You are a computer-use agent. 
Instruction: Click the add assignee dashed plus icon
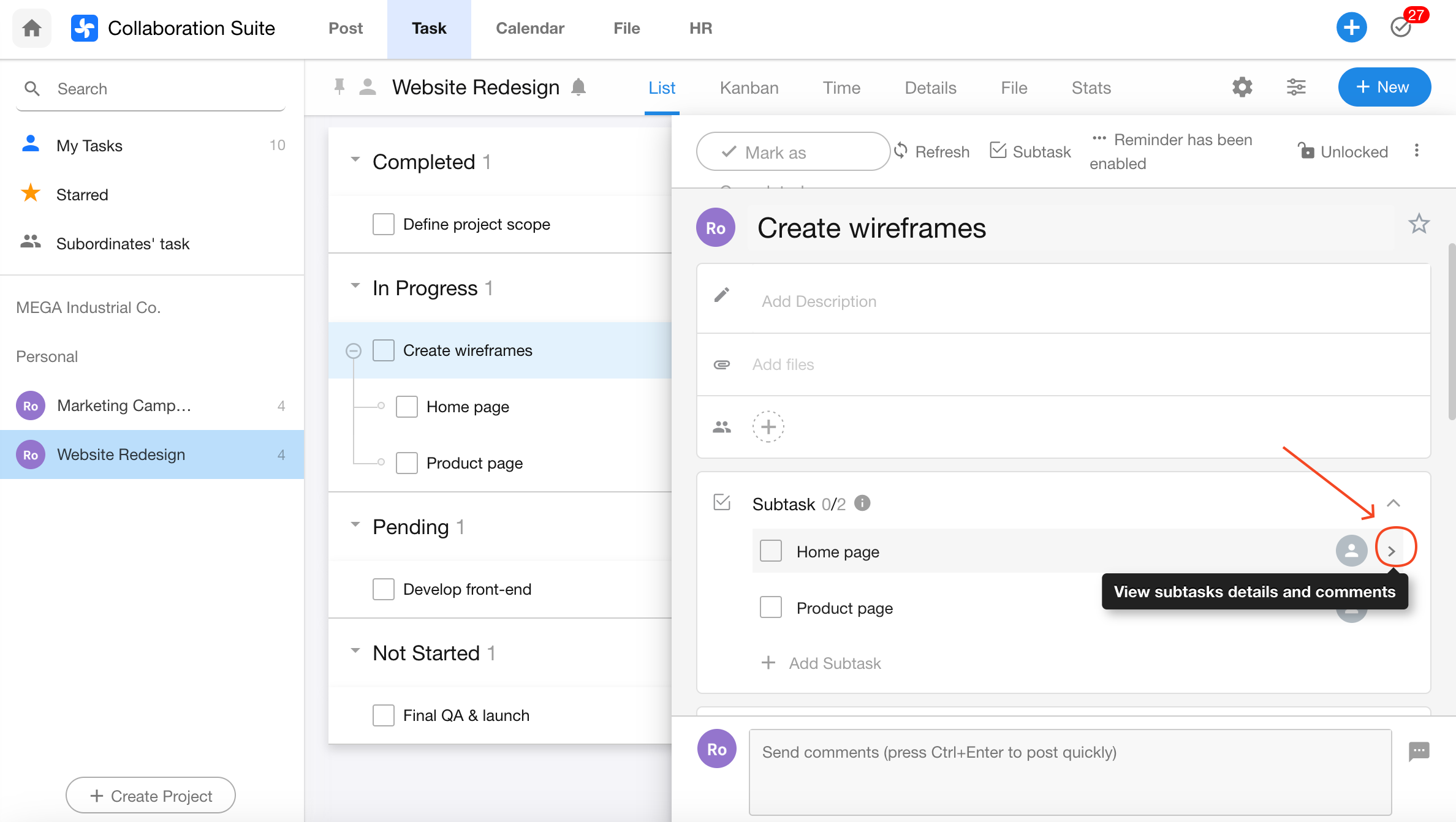[x=768, y=427]
